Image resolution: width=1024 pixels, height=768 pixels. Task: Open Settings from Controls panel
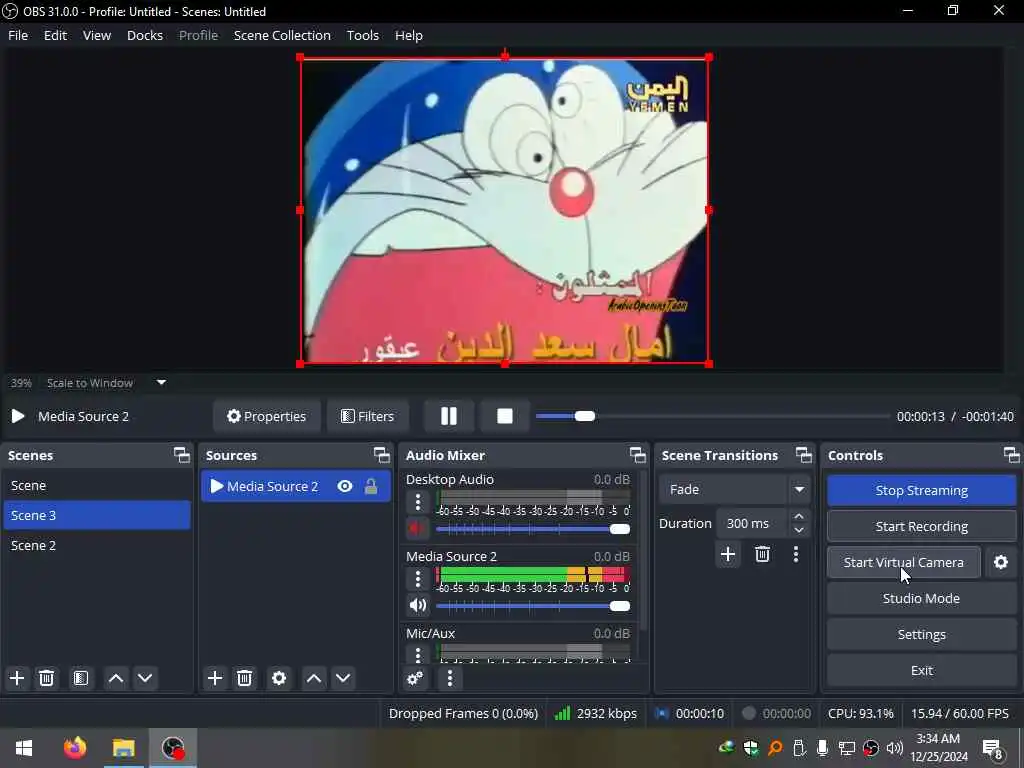(921, 634)
